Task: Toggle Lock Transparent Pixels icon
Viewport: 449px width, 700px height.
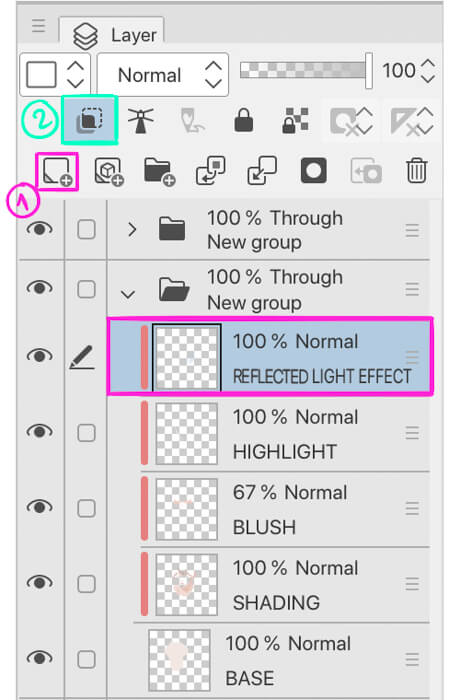Action: (295, 120)
